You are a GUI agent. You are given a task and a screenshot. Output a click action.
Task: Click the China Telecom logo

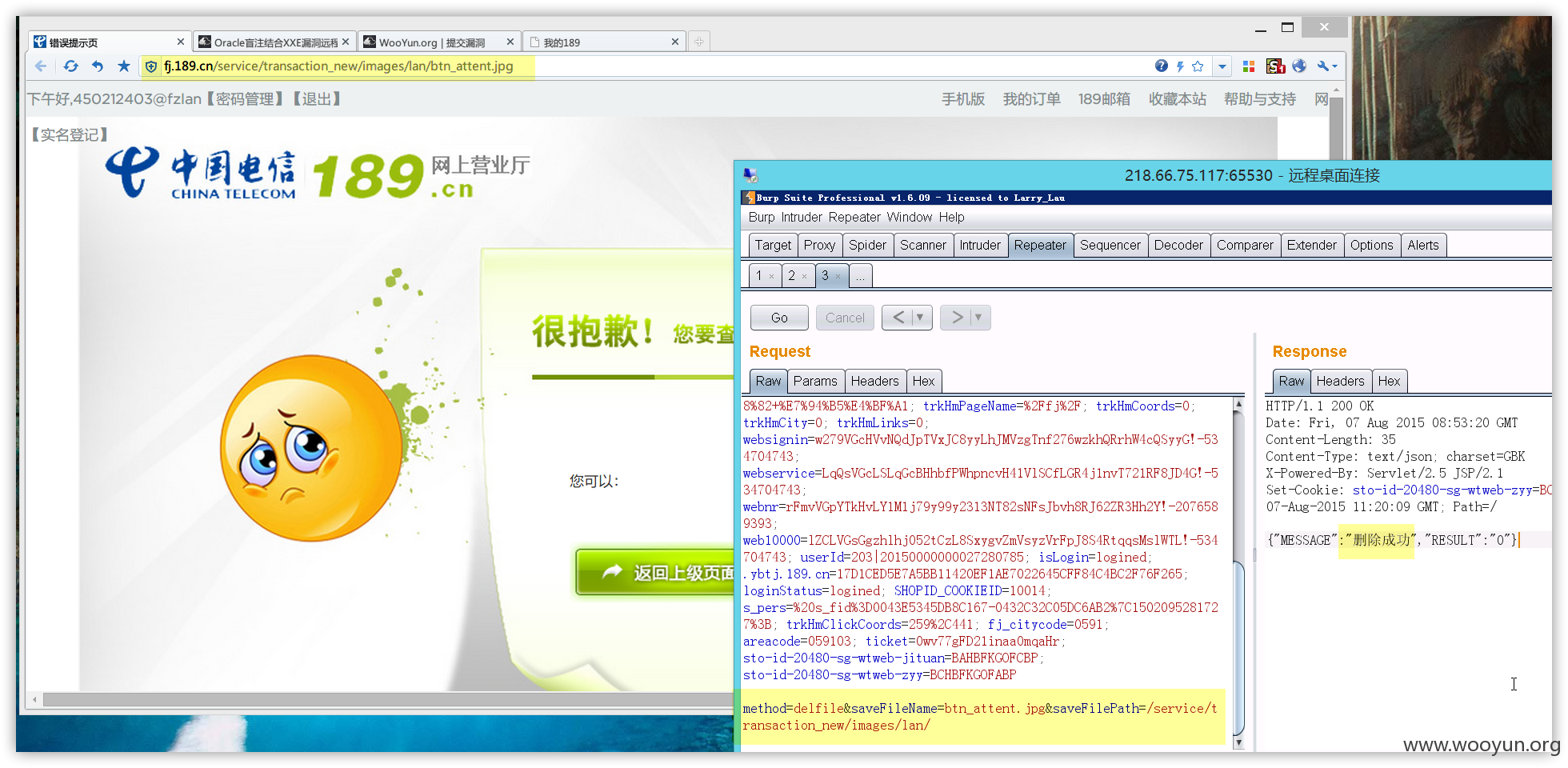201,174
